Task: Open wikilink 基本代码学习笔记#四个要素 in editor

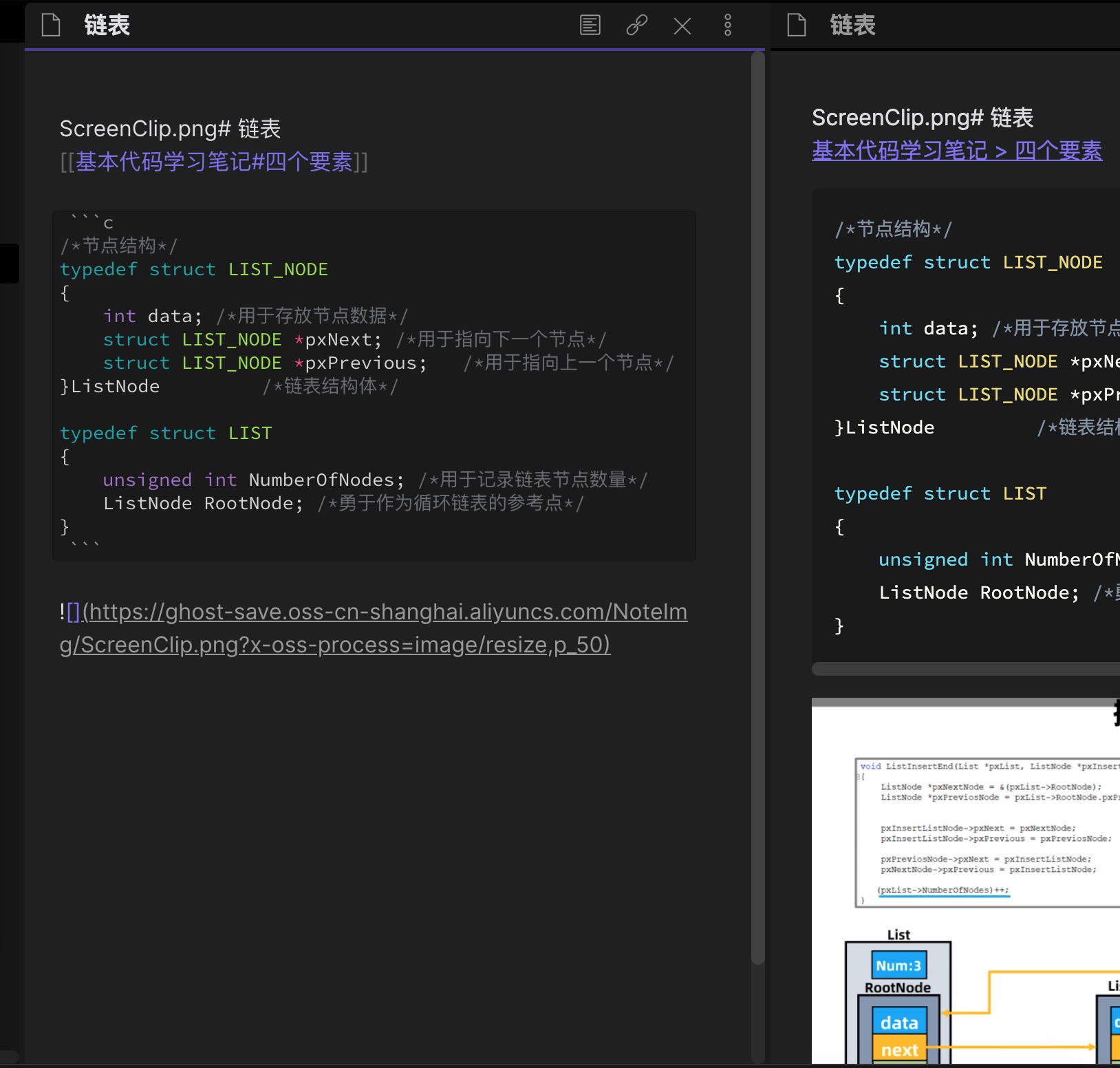Action: point(214,162)
